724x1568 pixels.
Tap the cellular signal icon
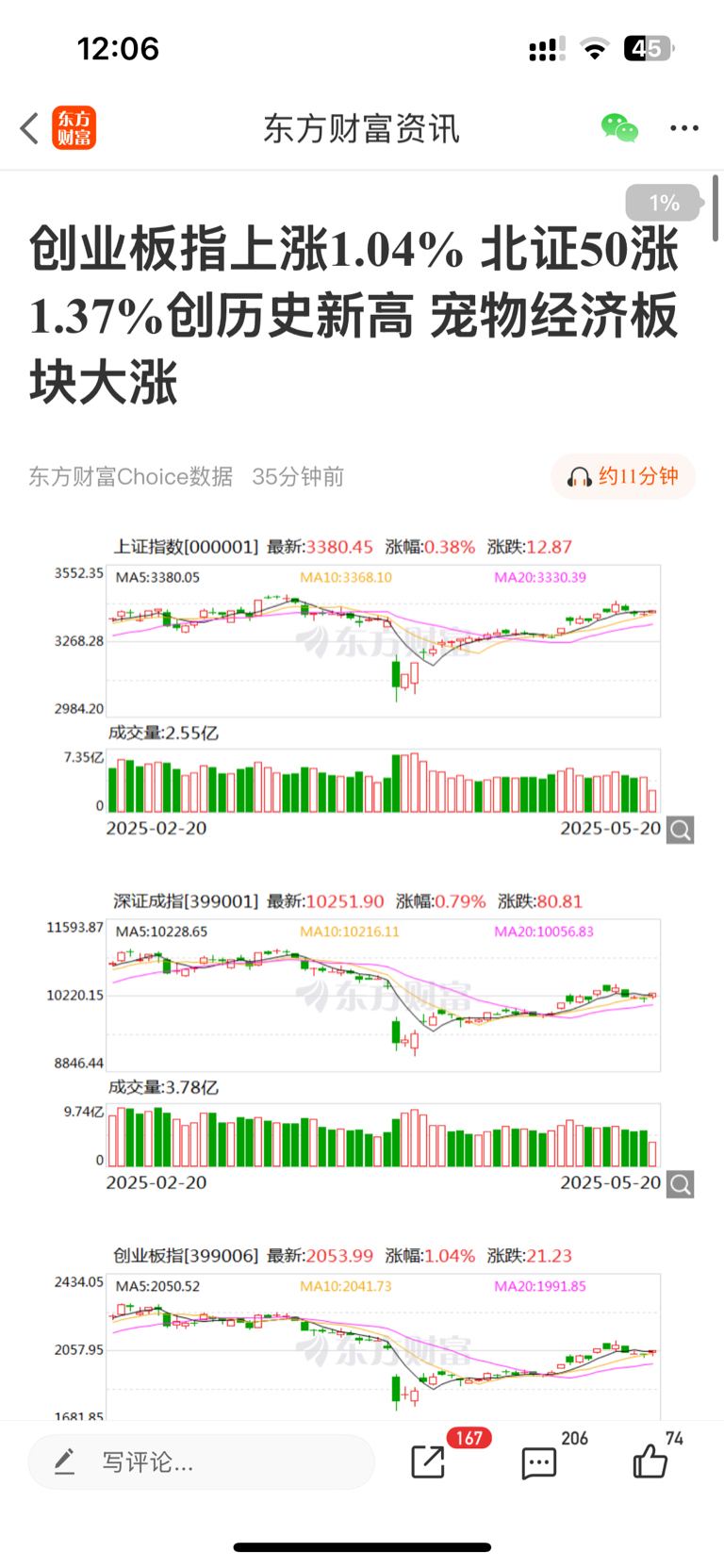547,49
